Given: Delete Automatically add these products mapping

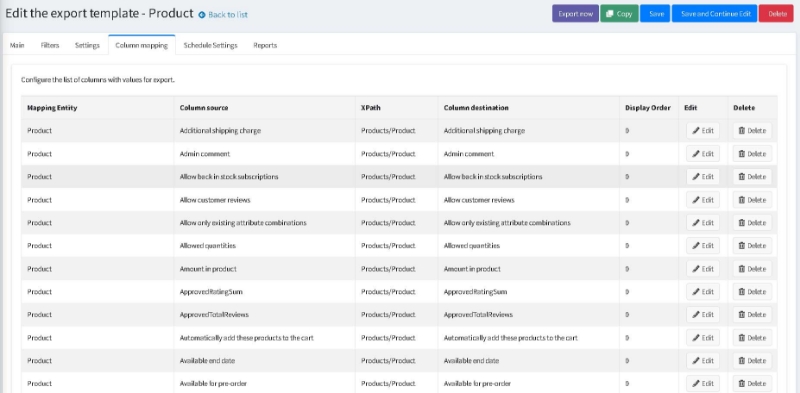Looking at the screenshot, I should coord(752,338).
